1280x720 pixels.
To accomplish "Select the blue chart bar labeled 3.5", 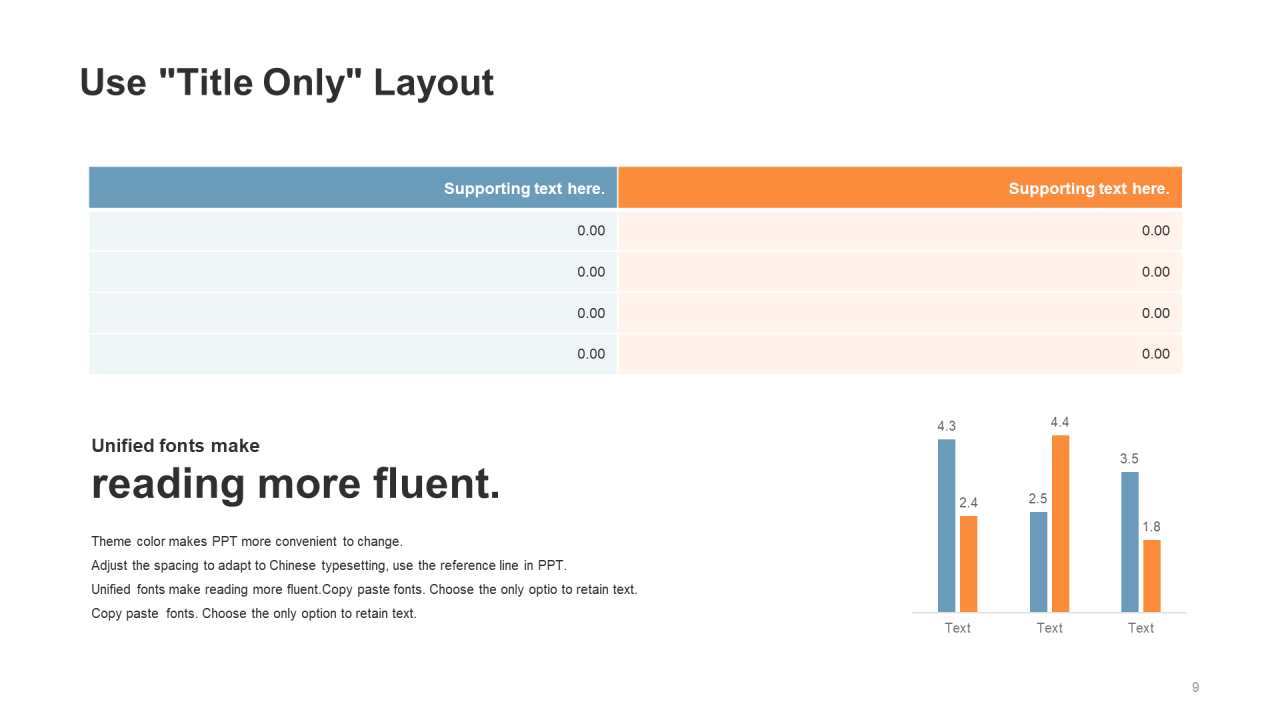I will 1130,541.
